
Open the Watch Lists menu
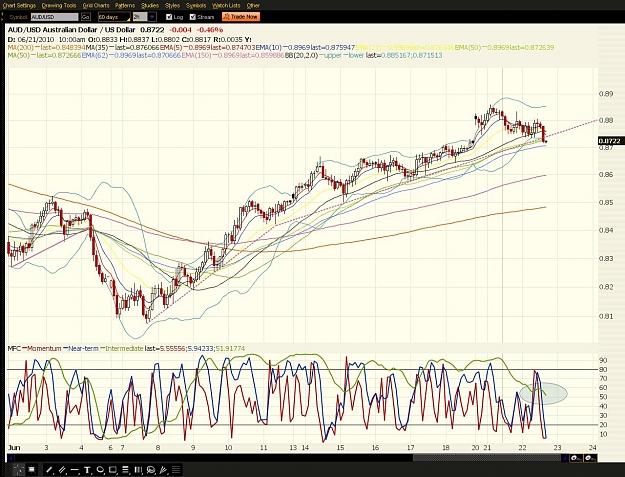coord(226,6)
